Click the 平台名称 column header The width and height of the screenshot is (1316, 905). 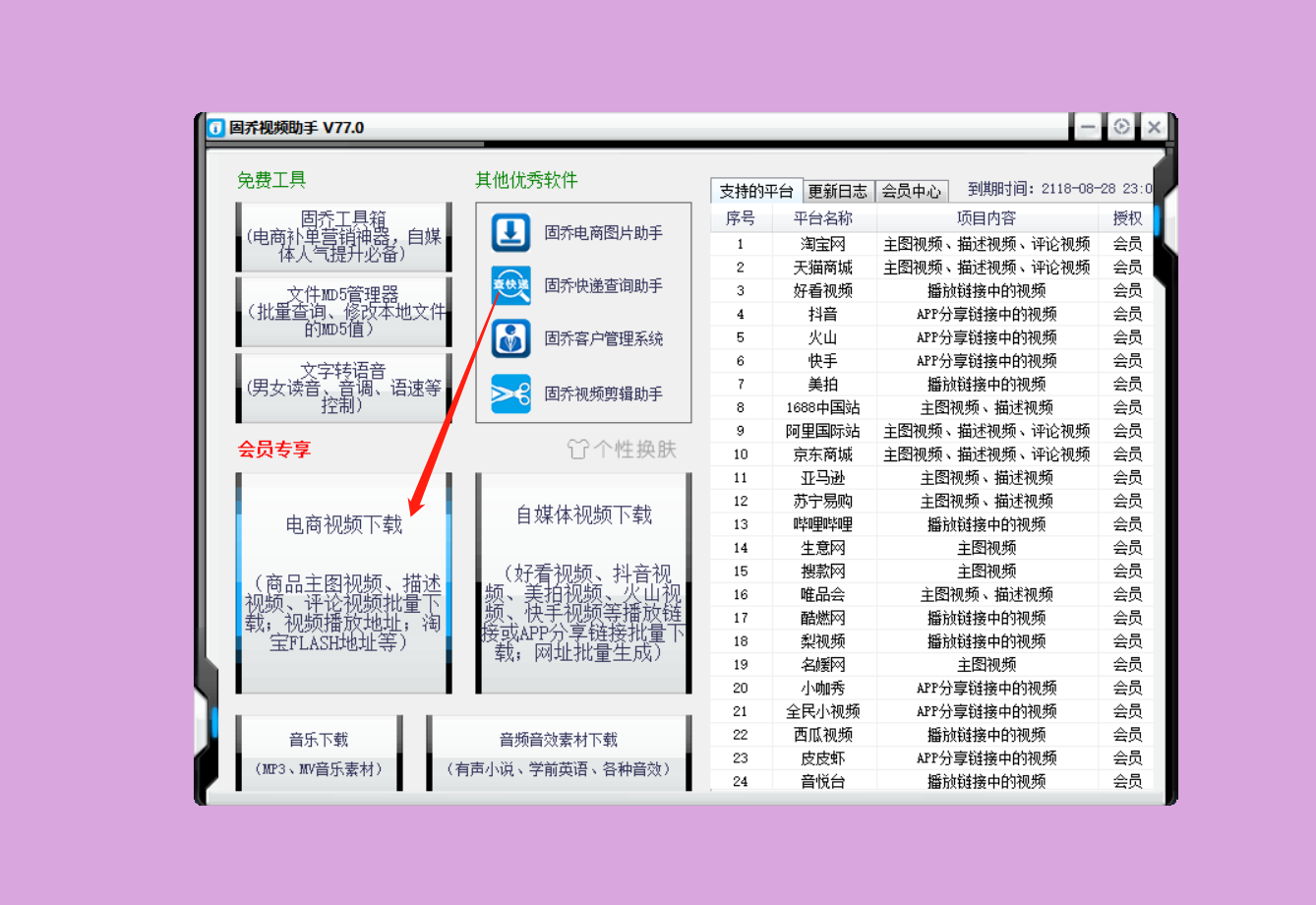[x=823, y=218]
